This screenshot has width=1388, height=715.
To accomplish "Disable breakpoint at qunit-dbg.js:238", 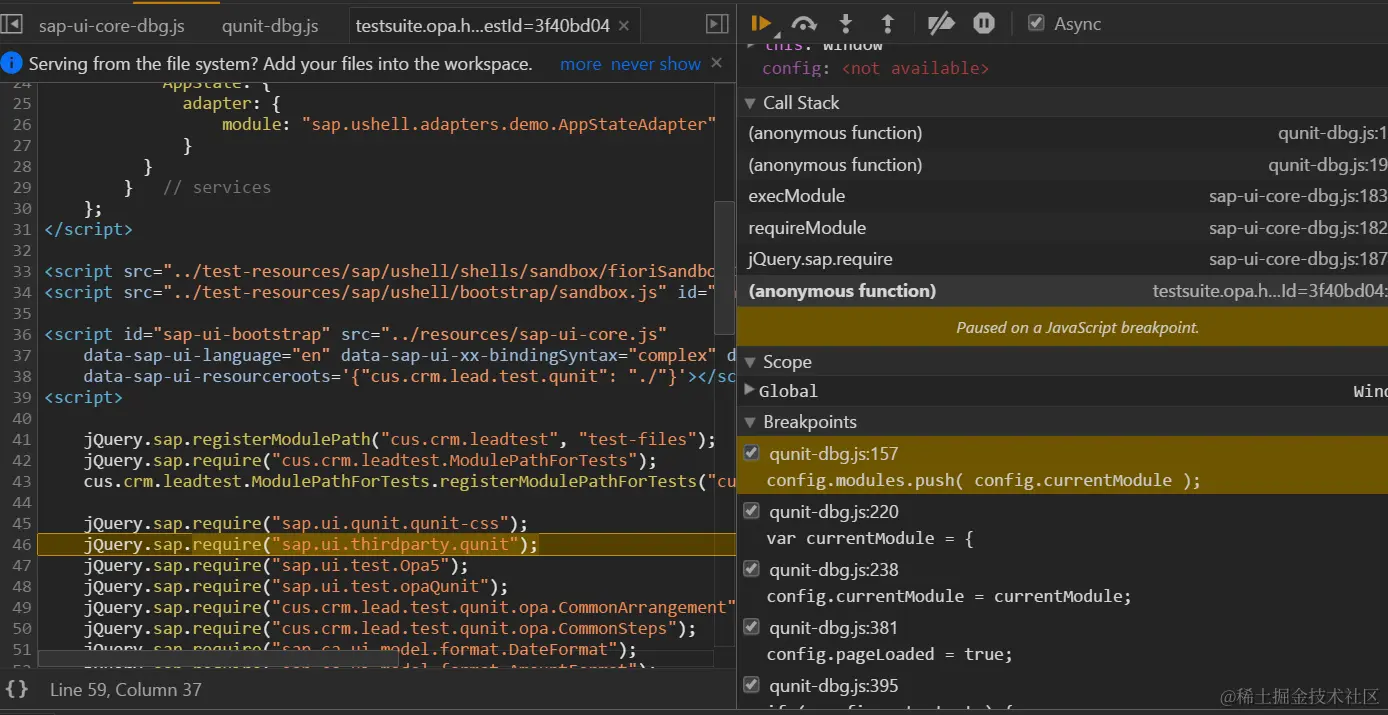I will tap(752, 569).
